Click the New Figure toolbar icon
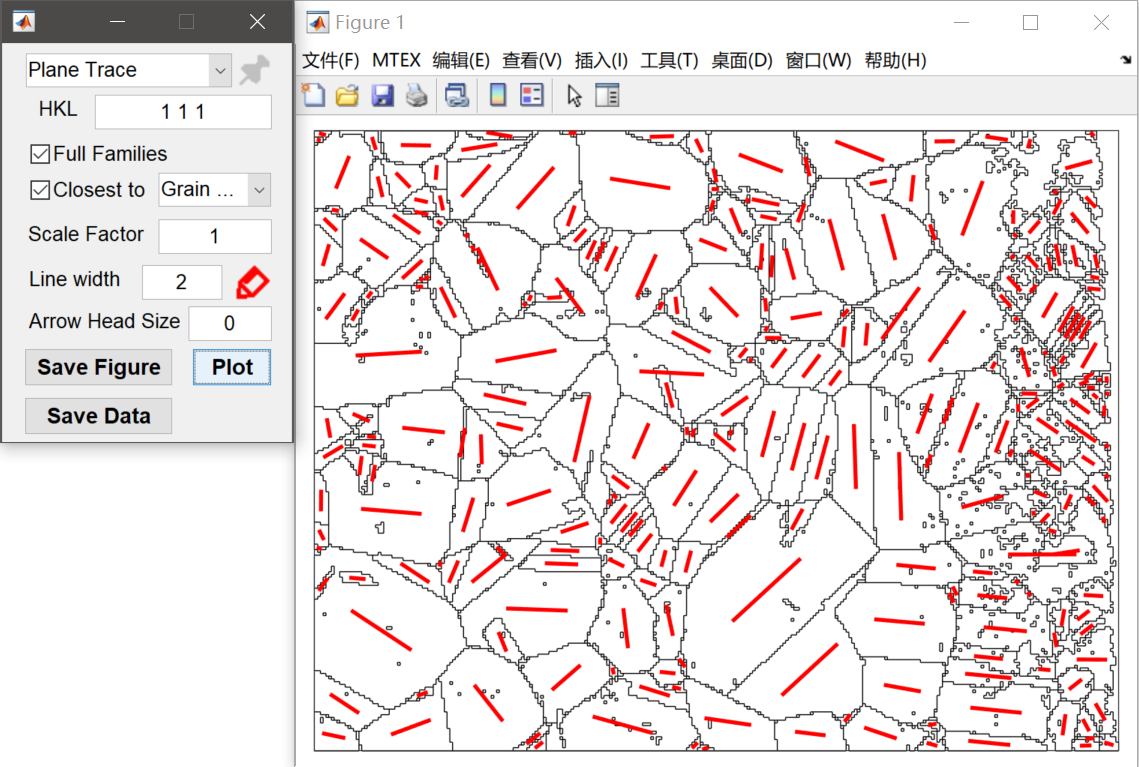 (313, 95)
